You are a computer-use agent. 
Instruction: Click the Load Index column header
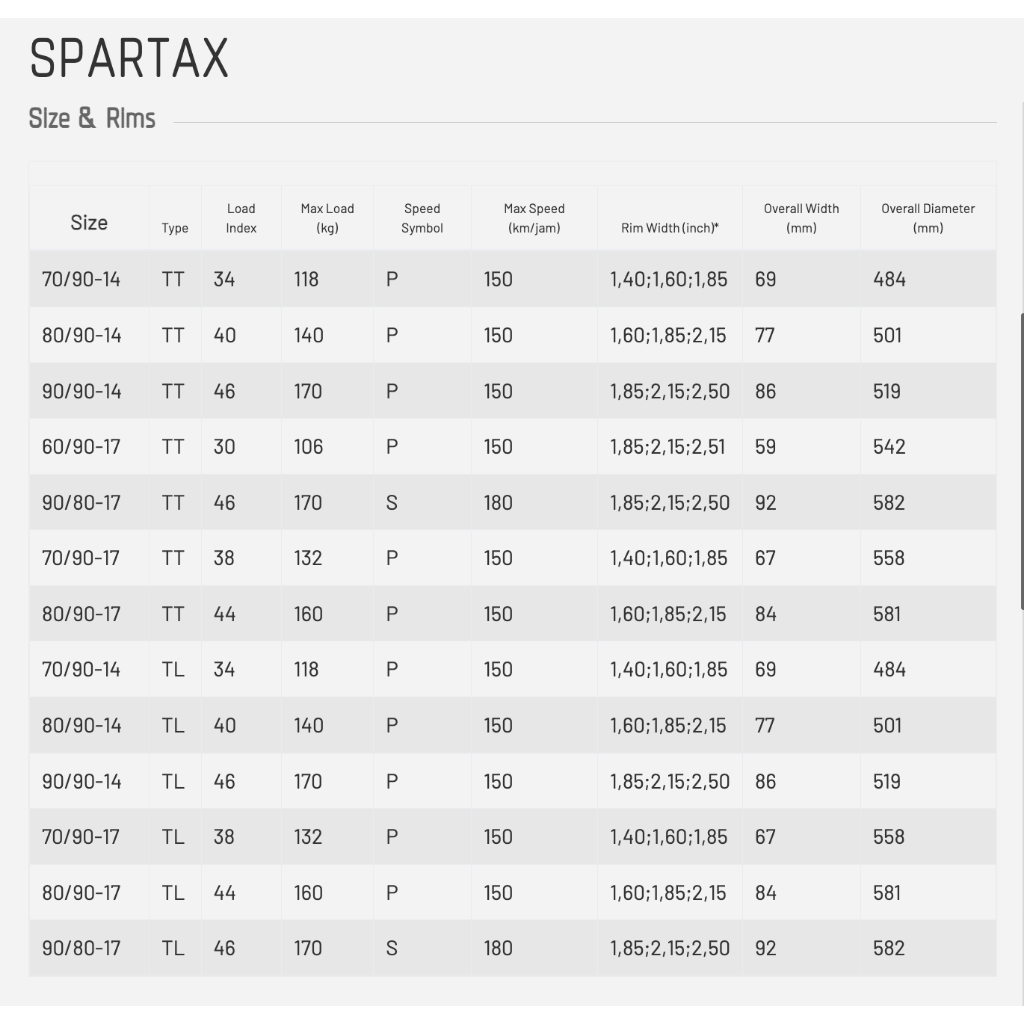pos(241,218)
